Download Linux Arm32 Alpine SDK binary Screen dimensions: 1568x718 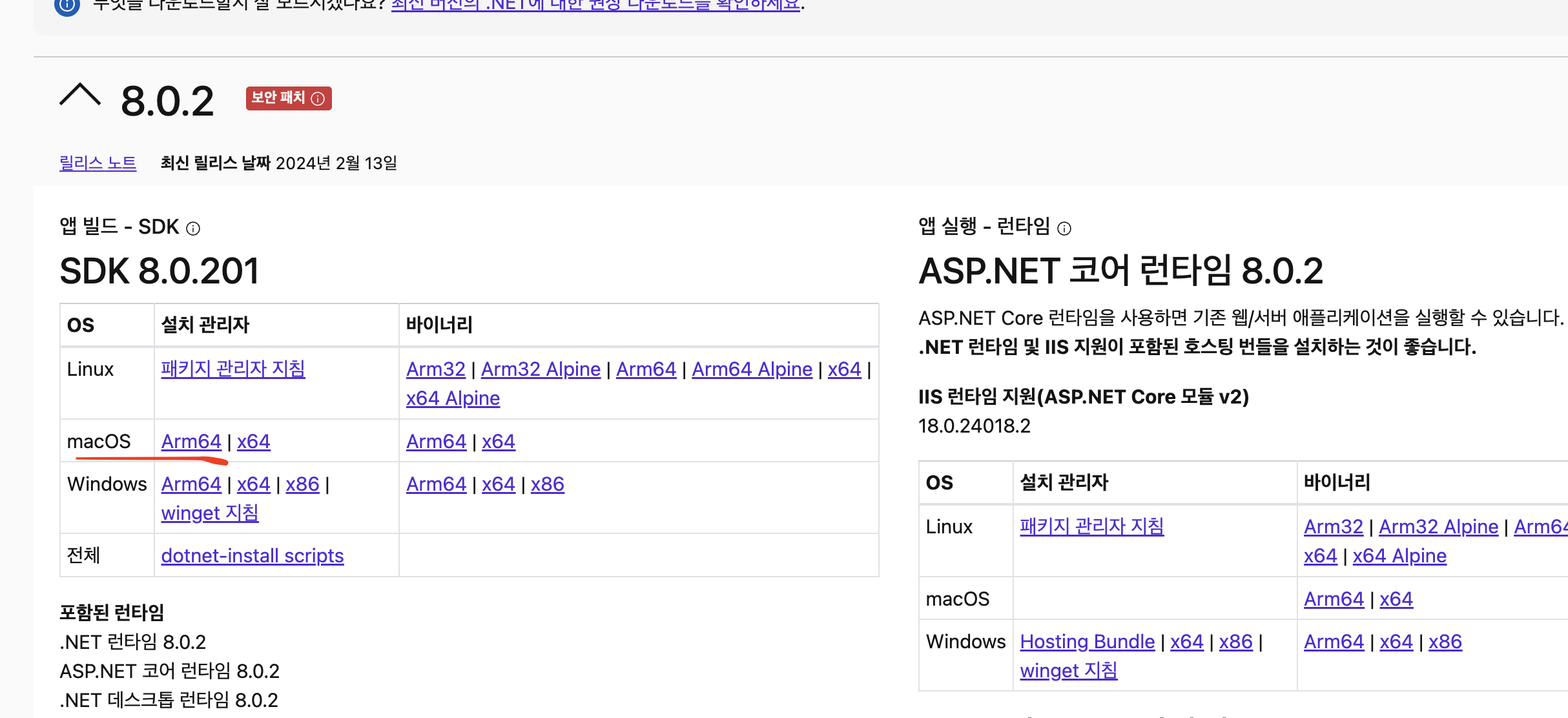click(x=541, y=369)
